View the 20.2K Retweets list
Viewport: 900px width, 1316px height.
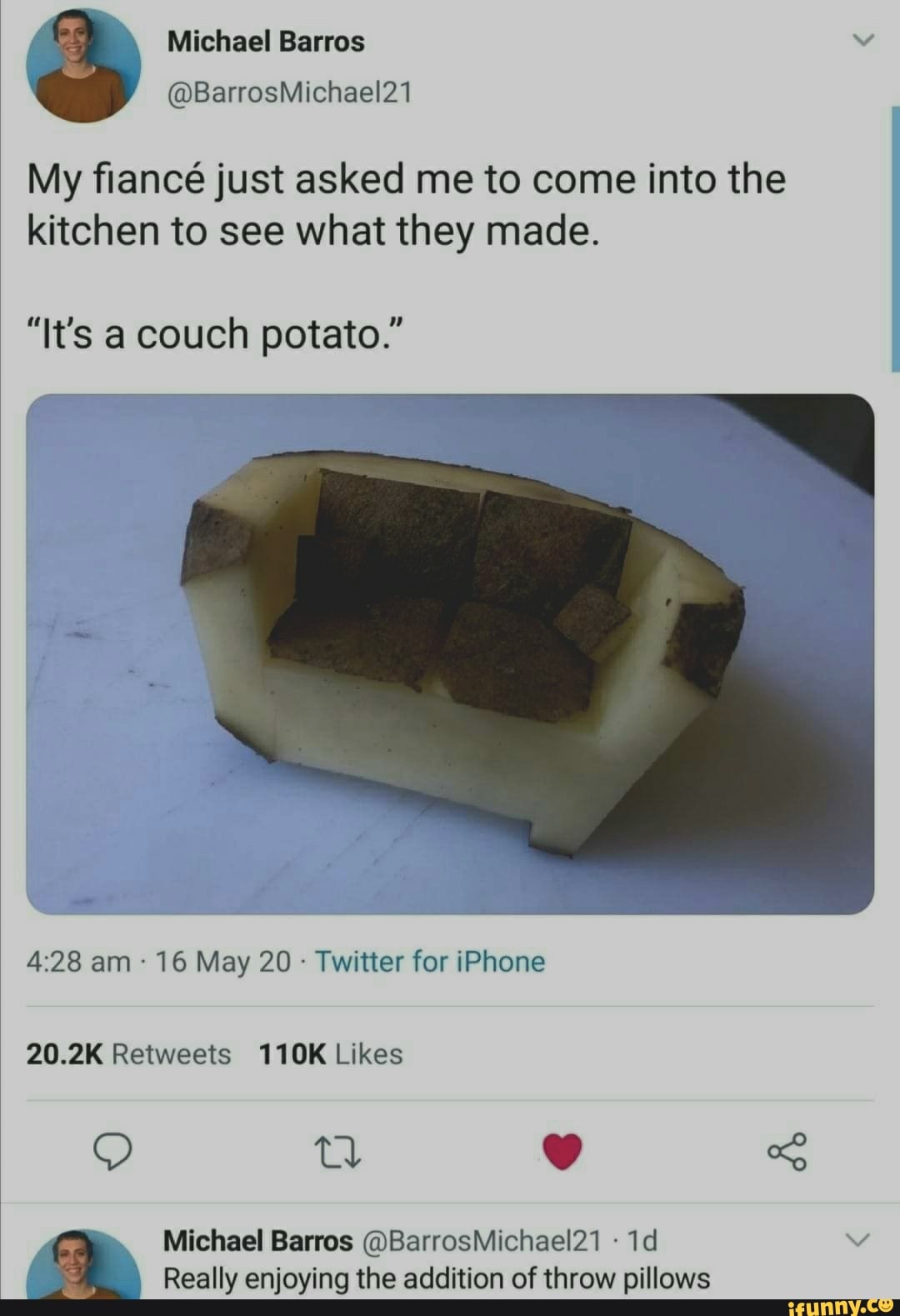[x=129, y=1054]
